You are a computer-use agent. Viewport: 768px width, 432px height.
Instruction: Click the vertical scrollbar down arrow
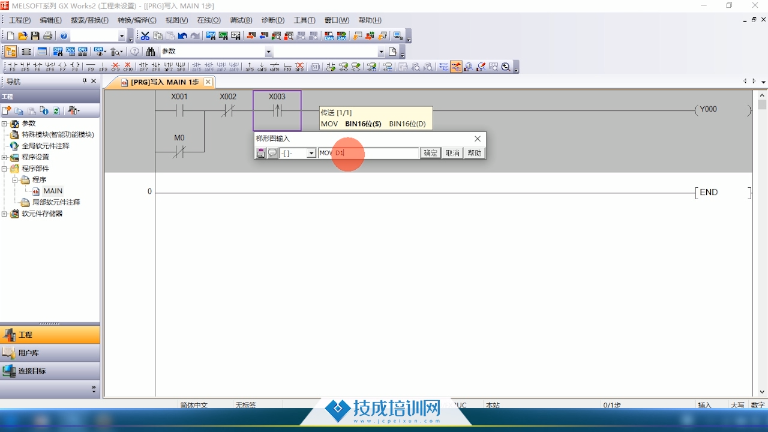pos(762,391)
